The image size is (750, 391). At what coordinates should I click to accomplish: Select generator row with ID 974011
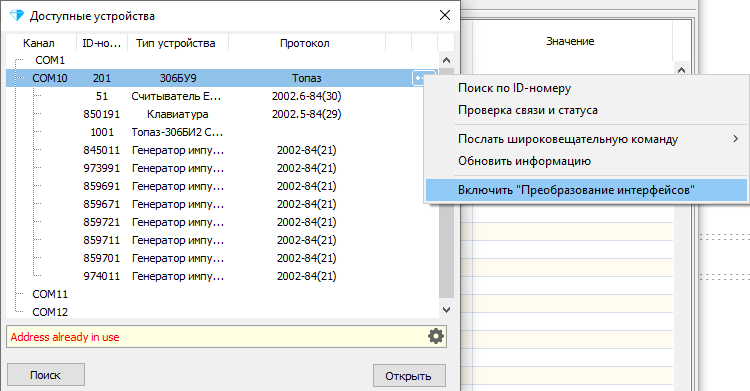tap(222, 276)
